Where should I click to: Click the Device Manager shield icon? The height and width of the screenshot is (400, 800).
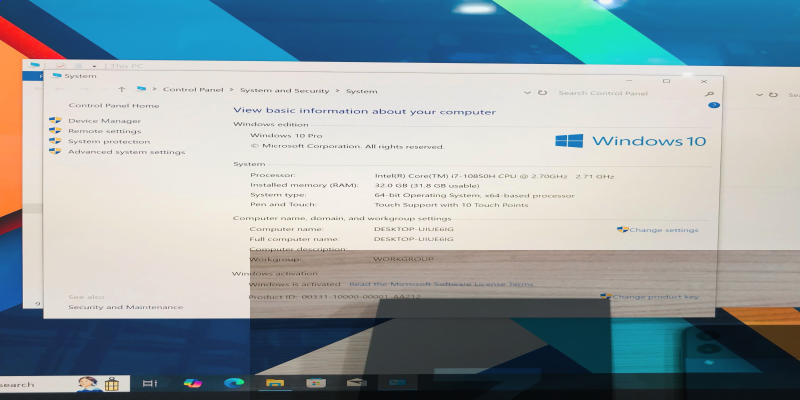coord(55,120)
